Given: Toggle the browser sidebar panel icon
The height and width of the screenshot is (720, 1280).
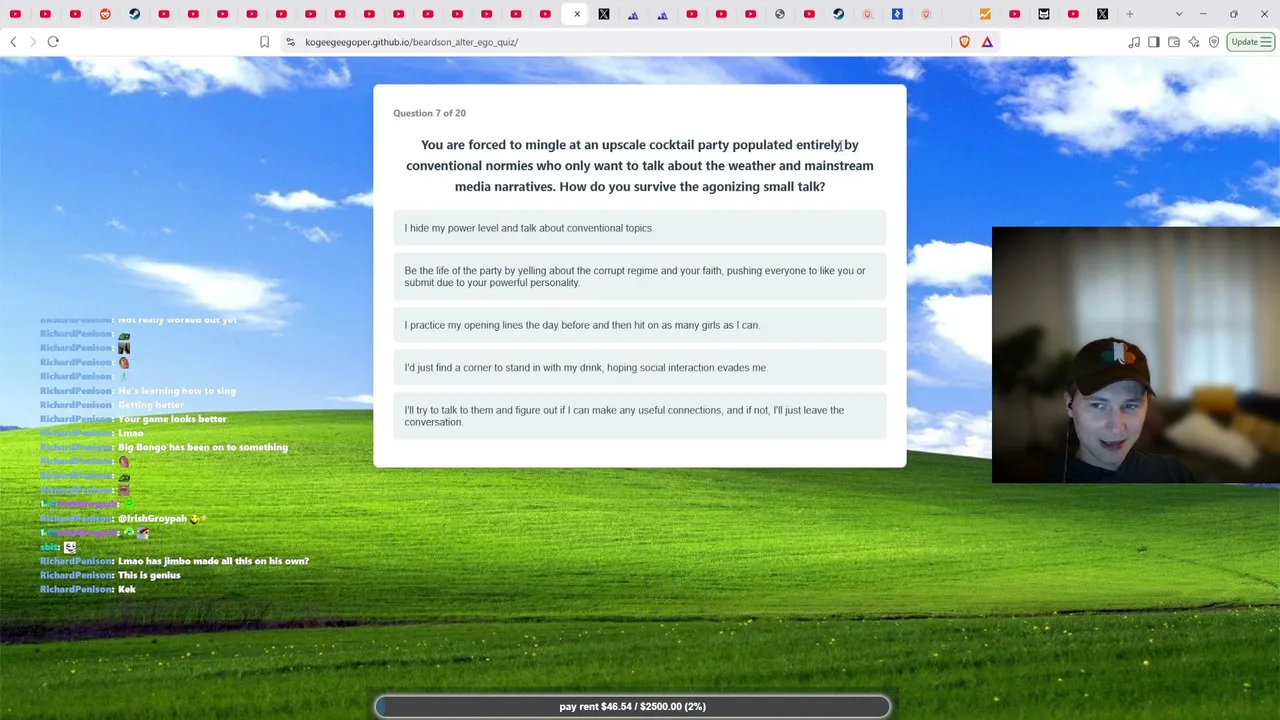Looking at the screenshot, I should click(x=1154, y=42).
